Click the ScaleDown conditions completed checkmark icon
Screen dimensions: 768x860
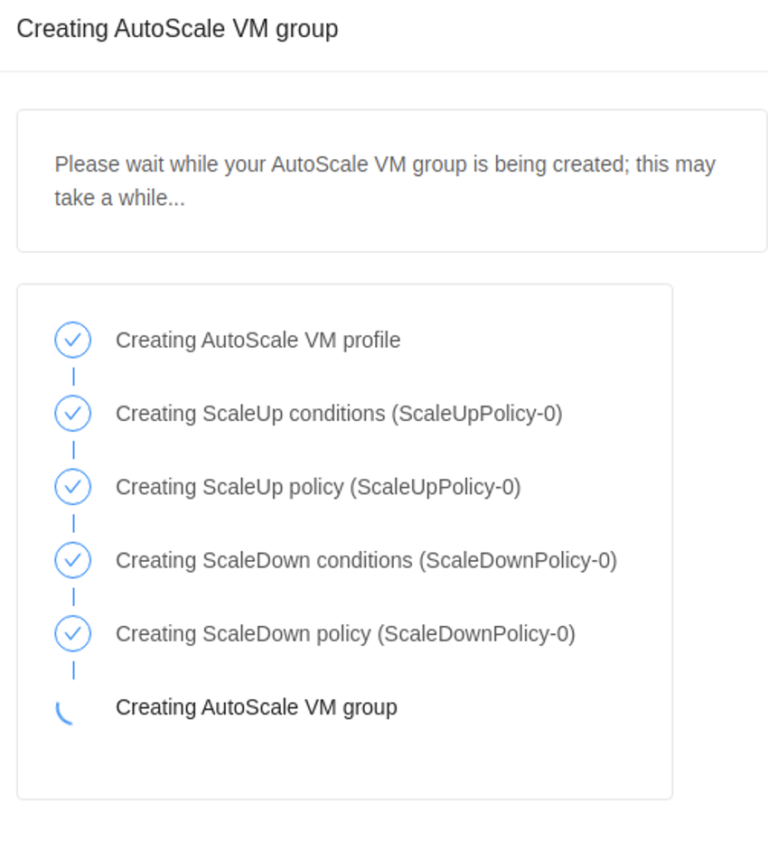click(x=73, y=560)
